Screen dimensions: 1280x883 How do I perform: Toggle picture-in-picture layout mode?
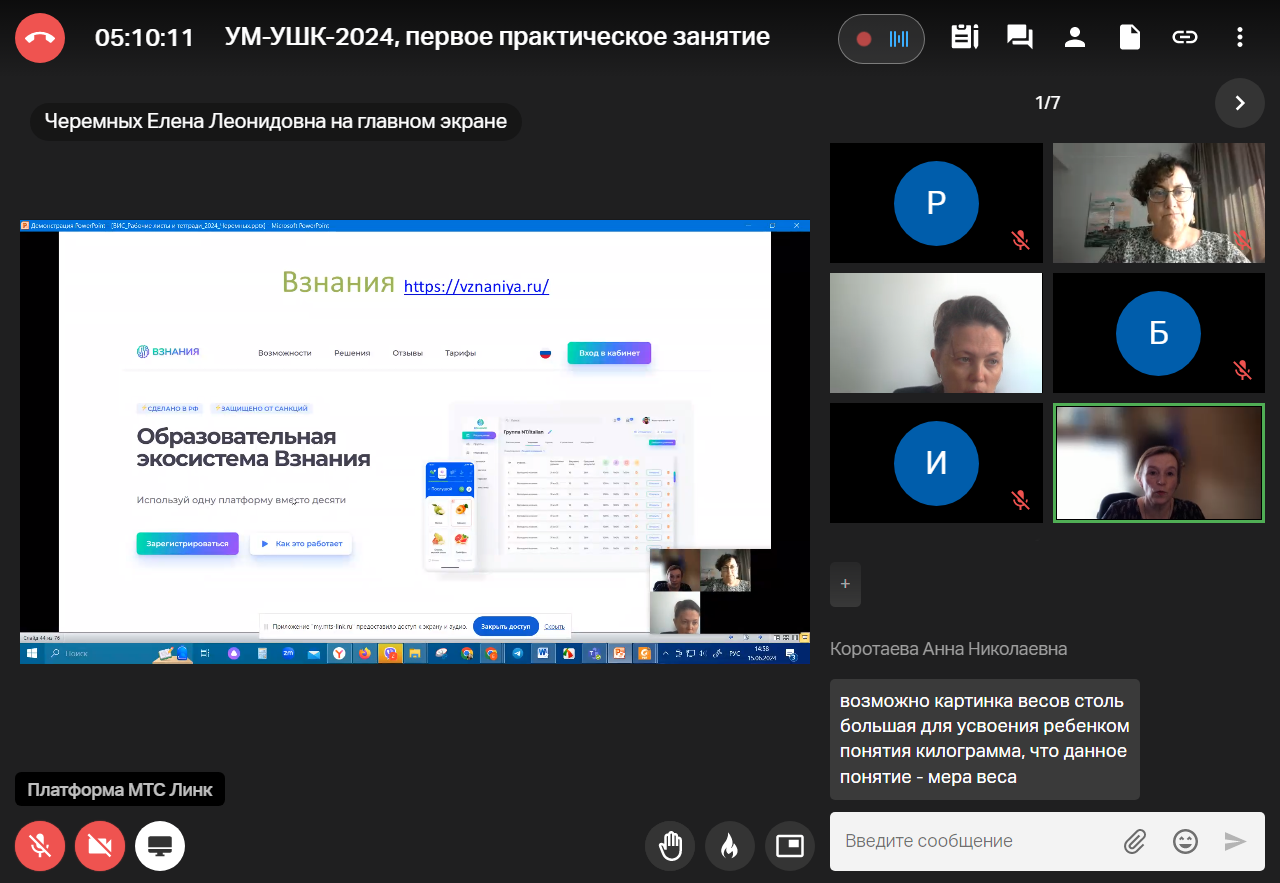[x=790, y=846]
